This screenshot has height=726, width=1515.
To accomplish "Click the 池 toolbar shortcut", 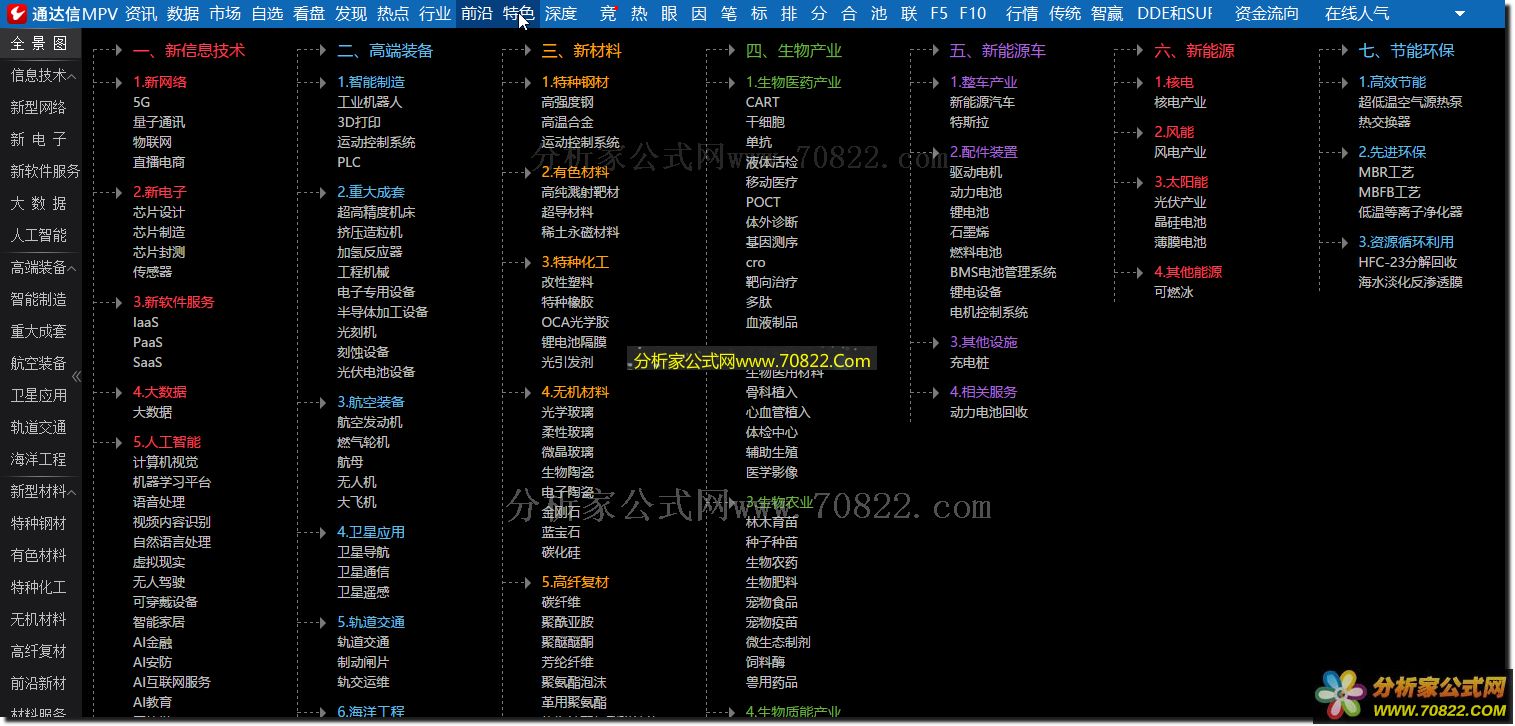I will pyautogui.click(x=879, y=14).
